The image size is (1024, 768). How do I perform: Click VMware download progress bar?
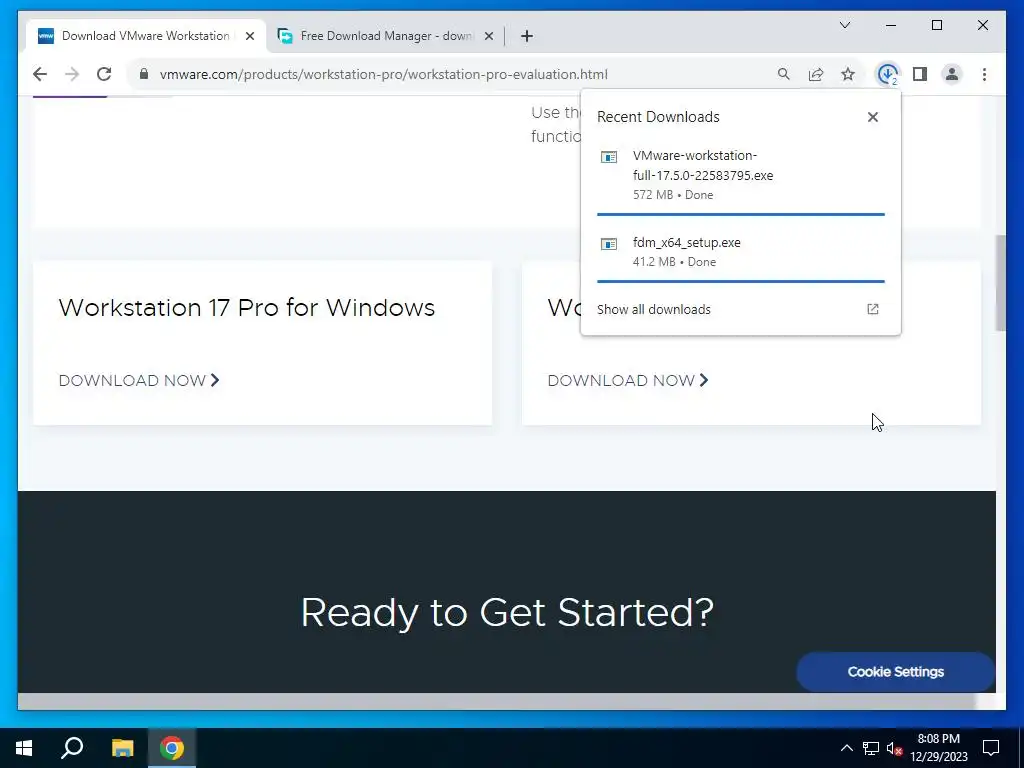tap(741, 214)
